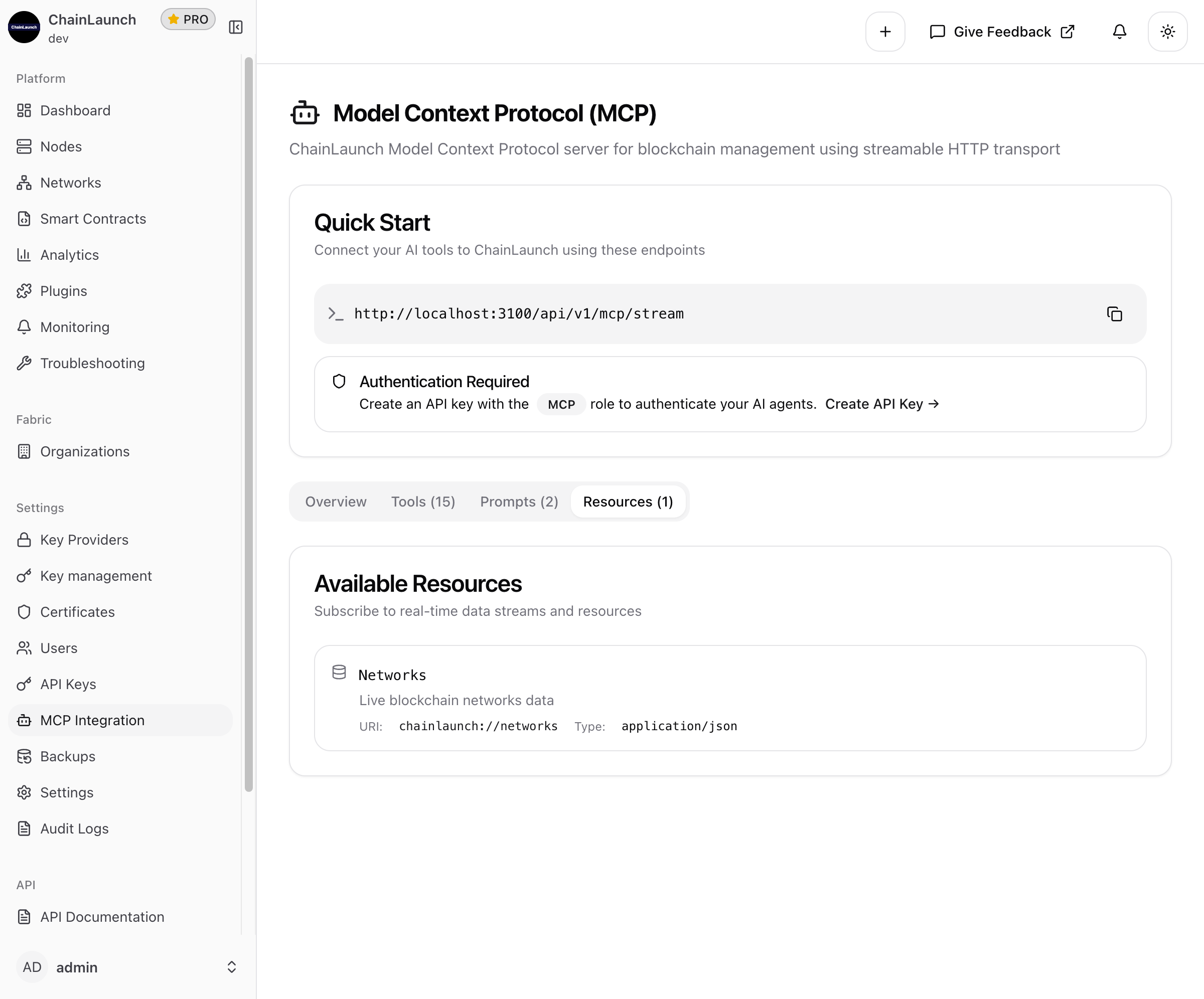Click Create API Key link
Screen dimensions: 1204x999
pos(881,404)
